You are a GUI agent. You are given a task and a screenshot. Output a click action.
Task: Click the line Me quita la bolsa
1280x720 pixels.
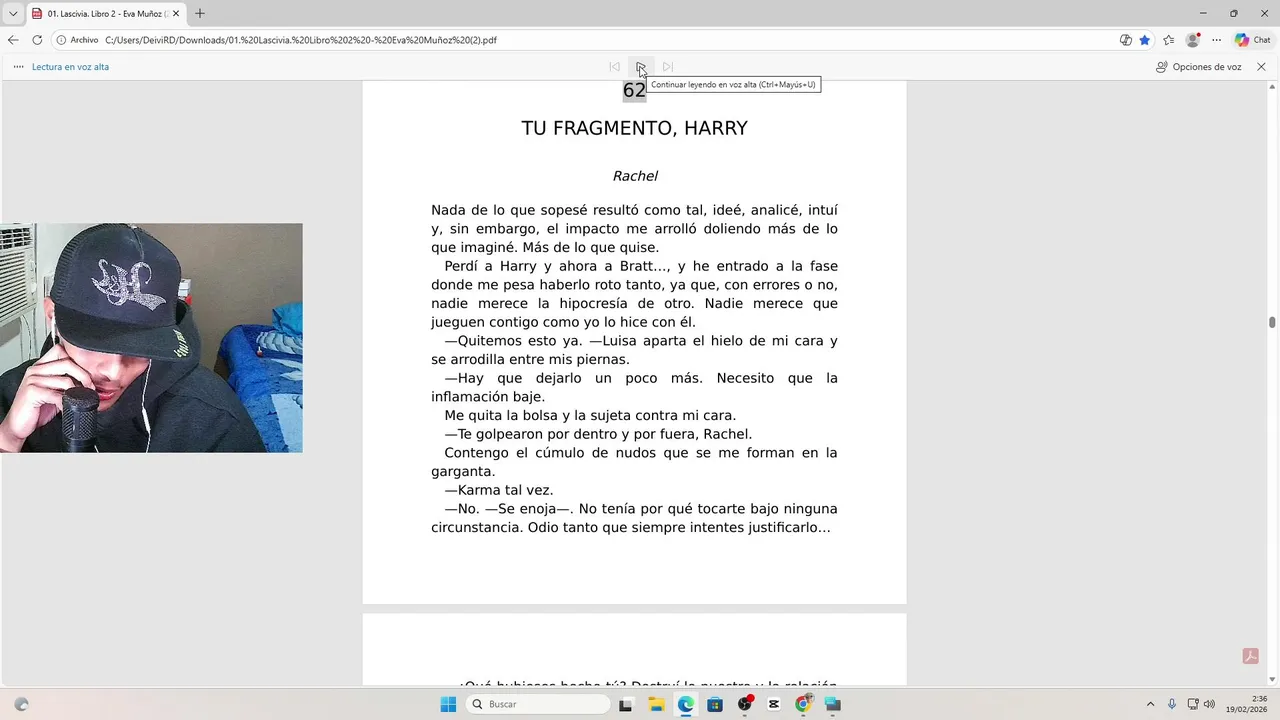pyautogui.click(x=590, y=415)
